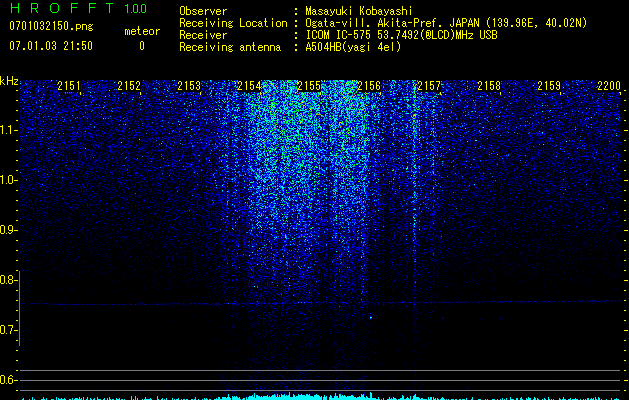Click the Receiving Location label
Image resolution: width=629 pixels, height=400 pixels.
tap(233, 23)
